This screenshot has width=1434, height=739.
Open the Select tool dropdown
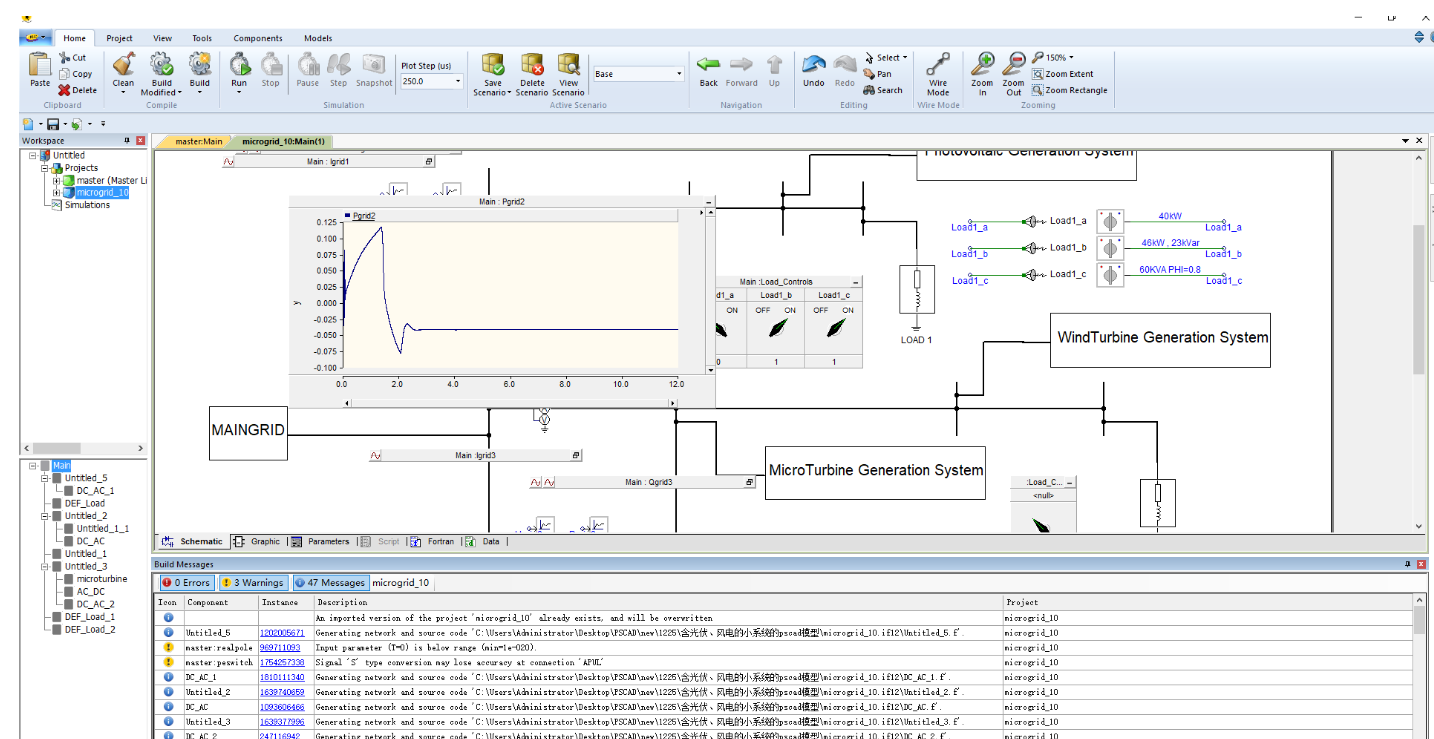click(905, 58)
